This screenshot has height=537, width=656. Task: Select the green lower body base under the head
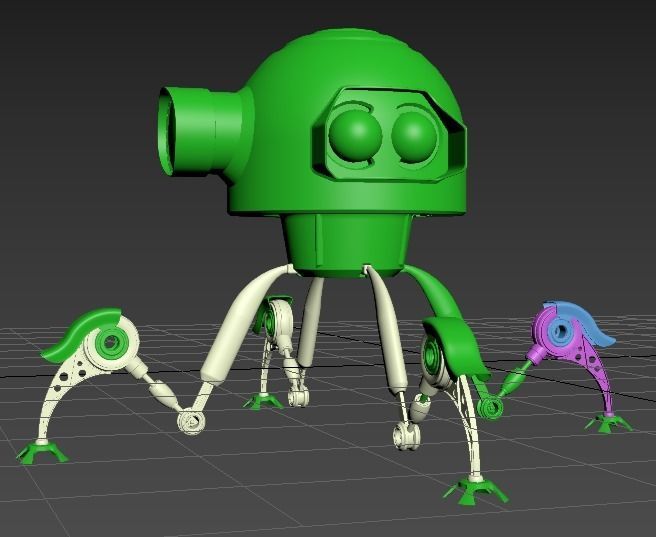point(346,243)
